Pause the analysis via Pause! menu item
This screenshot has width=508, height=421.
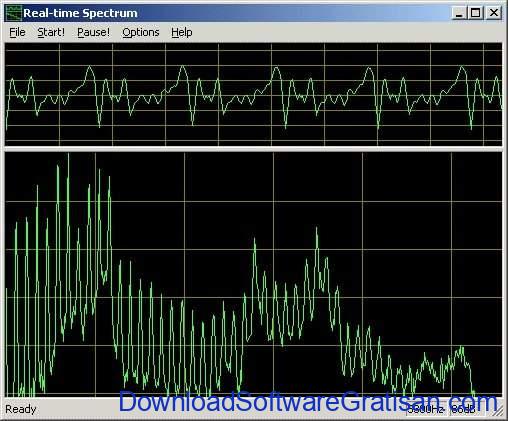click(x=93, y=32)
